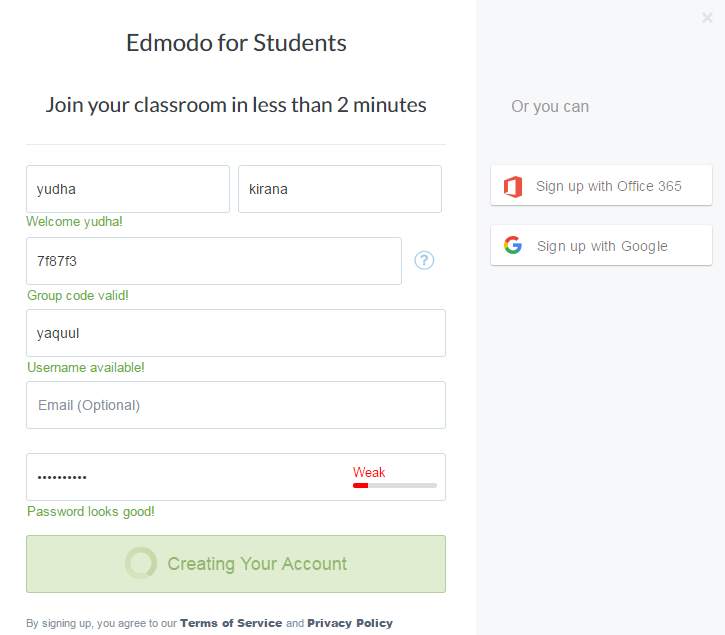Click the loading spinner on the account button
This screenshot has height=635, width=725.
tap(141, 564)
